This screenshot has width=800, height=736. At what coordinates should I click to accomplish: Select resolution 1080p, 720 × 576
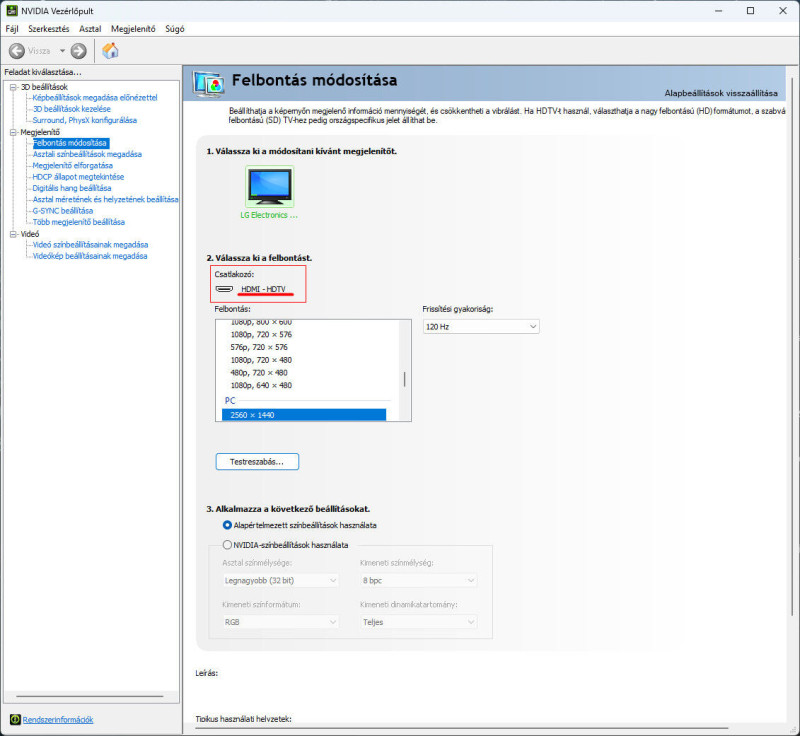tap(261, 335)
